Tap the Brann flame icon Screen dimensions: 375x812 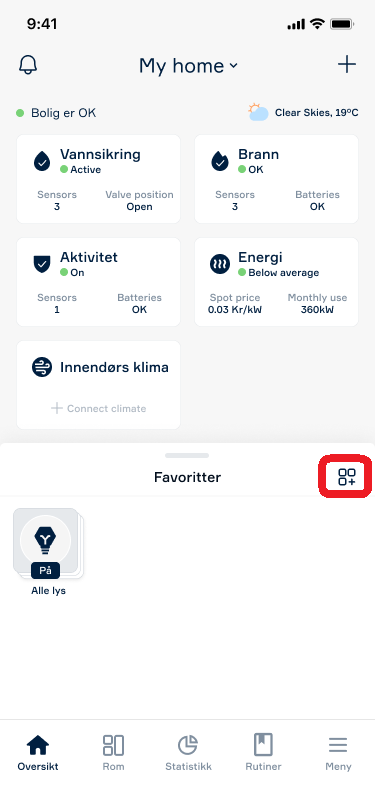pyautogui.click(x=220, y=161)
